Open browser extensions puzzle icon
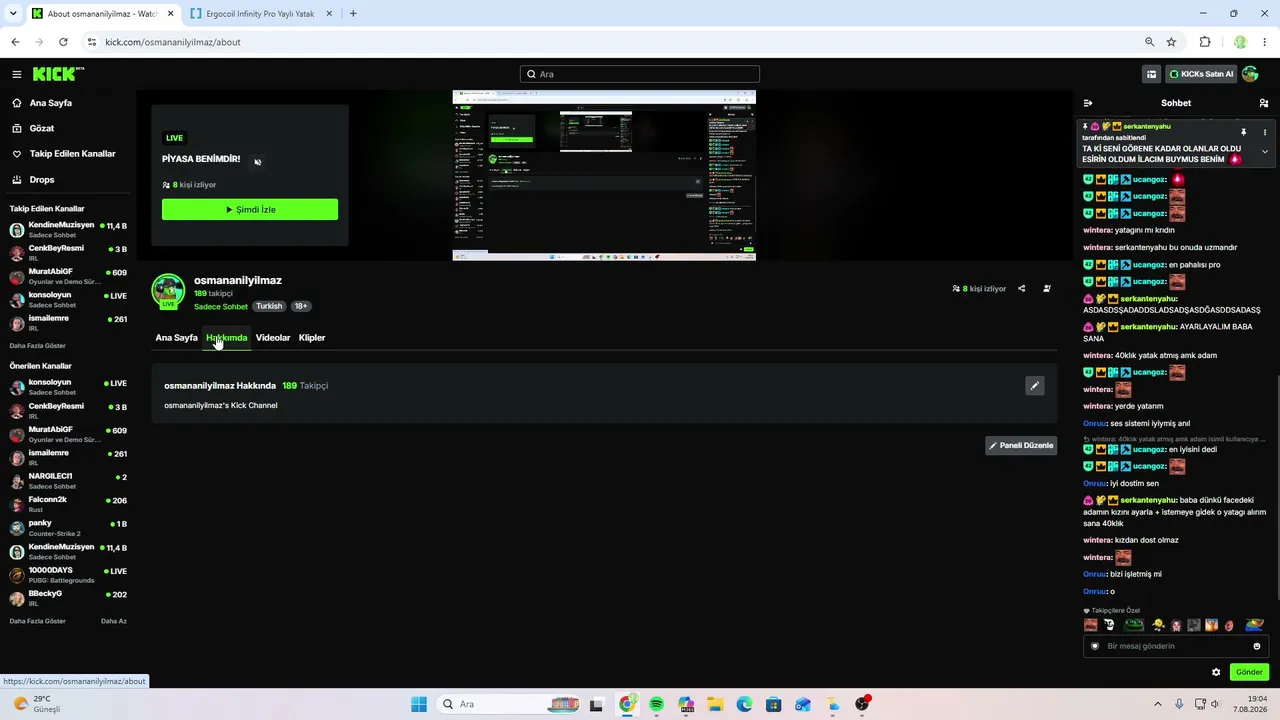The width and height of the screenshot is (1280, 720). 1205,42
